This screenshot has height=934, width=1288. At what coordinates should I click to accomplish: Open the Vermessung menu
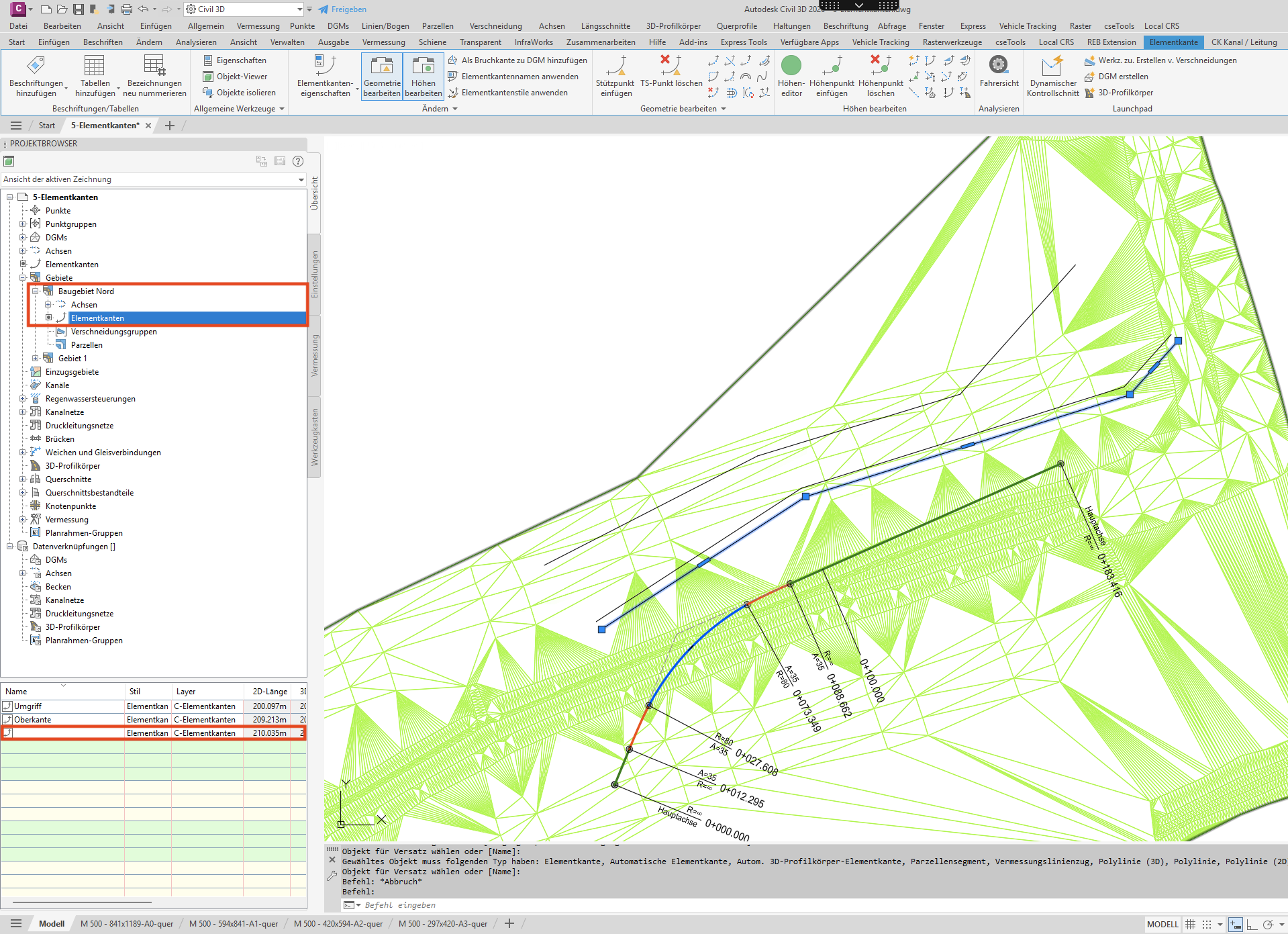258,26
